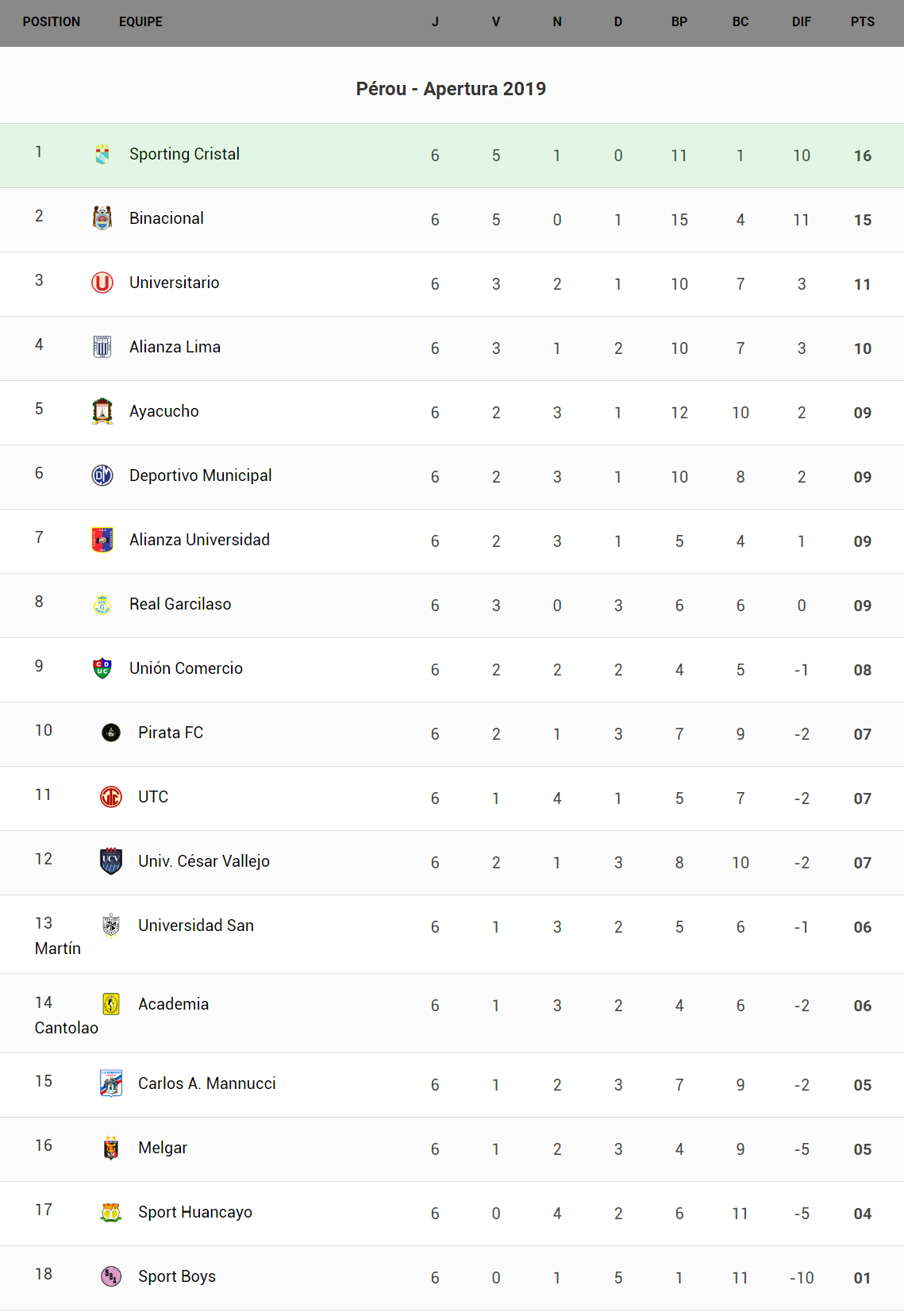Sort by the DIF column header

(x=801, y=22)
